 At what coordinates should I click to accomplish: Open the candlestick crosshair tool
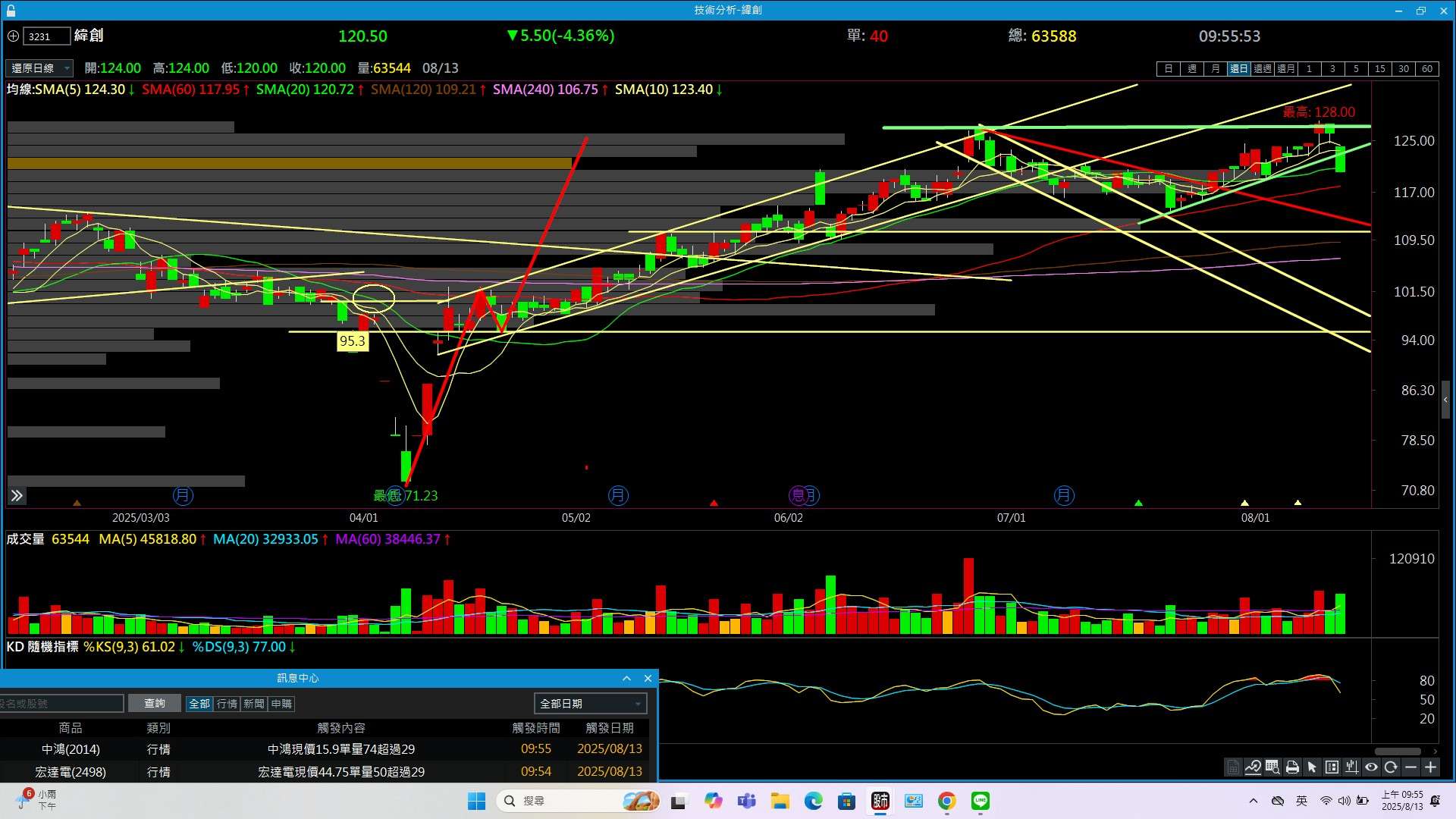coord(1351,767)
